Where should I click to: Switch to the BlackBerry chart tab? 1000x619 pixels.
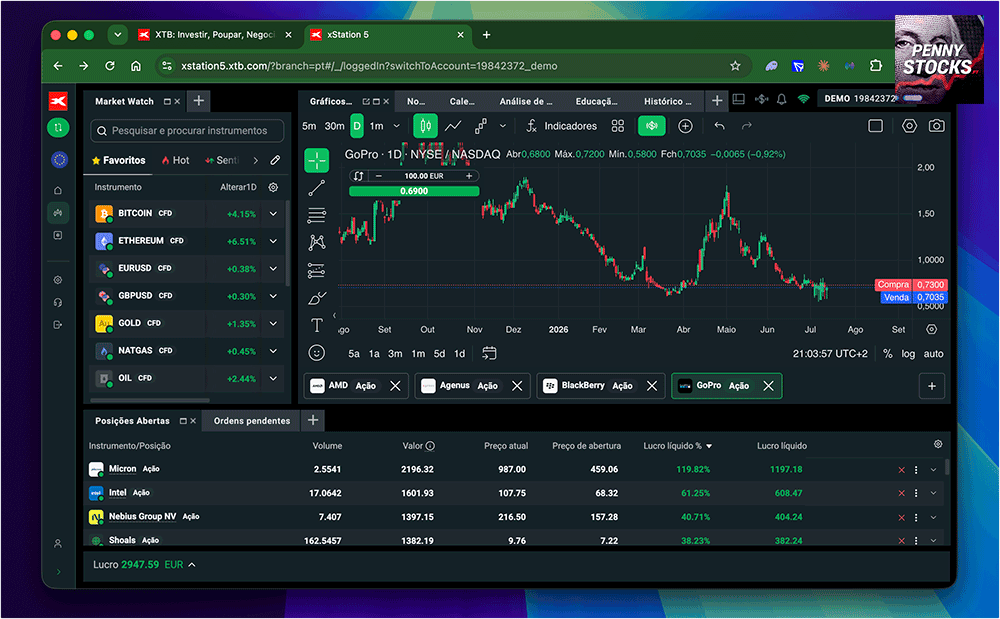pos(601,386)
